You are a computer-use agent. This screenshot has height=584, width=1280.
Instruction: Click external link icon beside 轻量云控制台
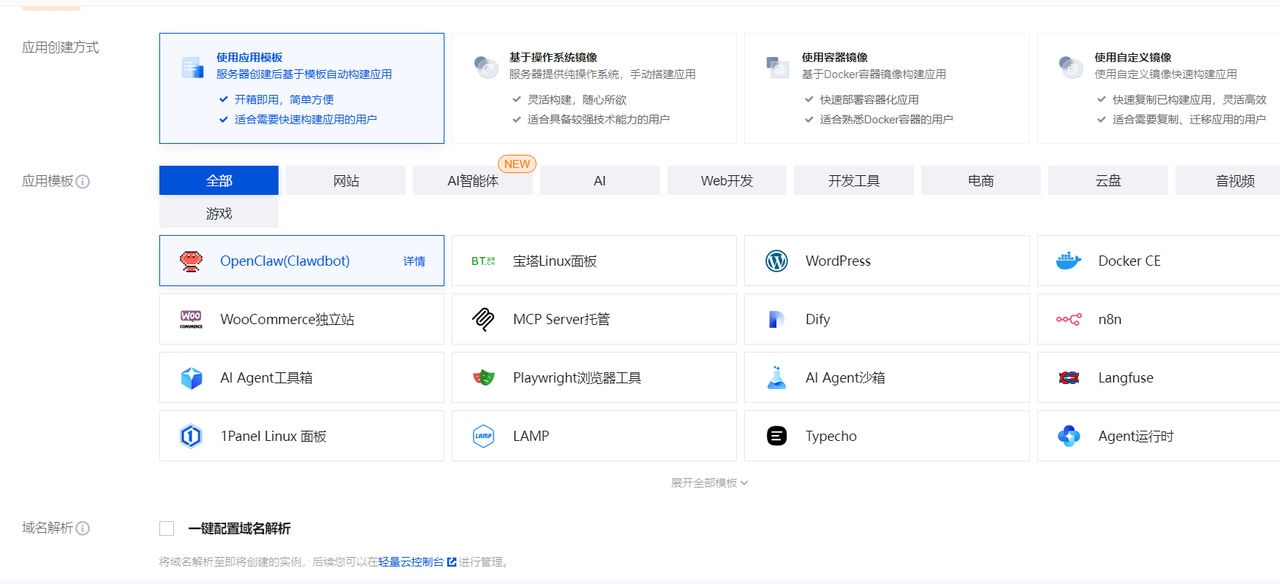[x=451, y=562]
